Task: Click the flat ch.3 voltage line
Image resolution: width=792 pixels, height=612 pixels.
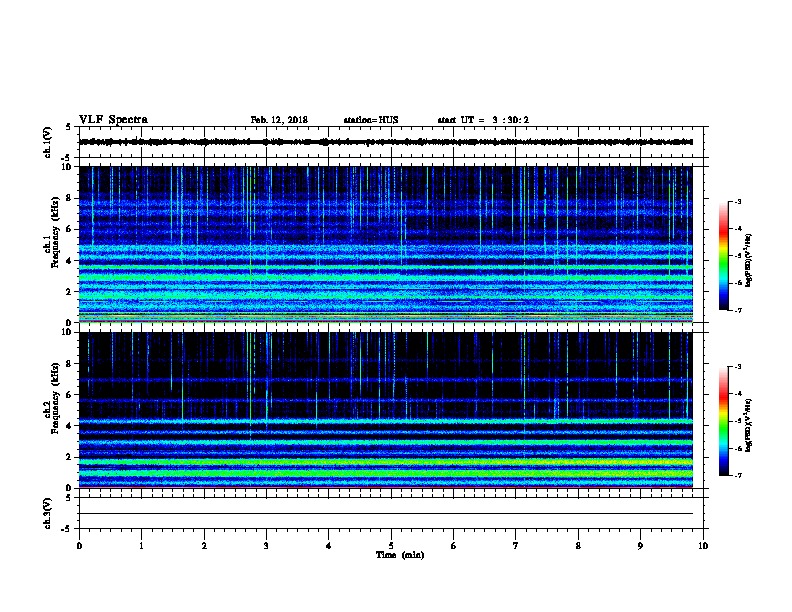Action: [386, 514]
